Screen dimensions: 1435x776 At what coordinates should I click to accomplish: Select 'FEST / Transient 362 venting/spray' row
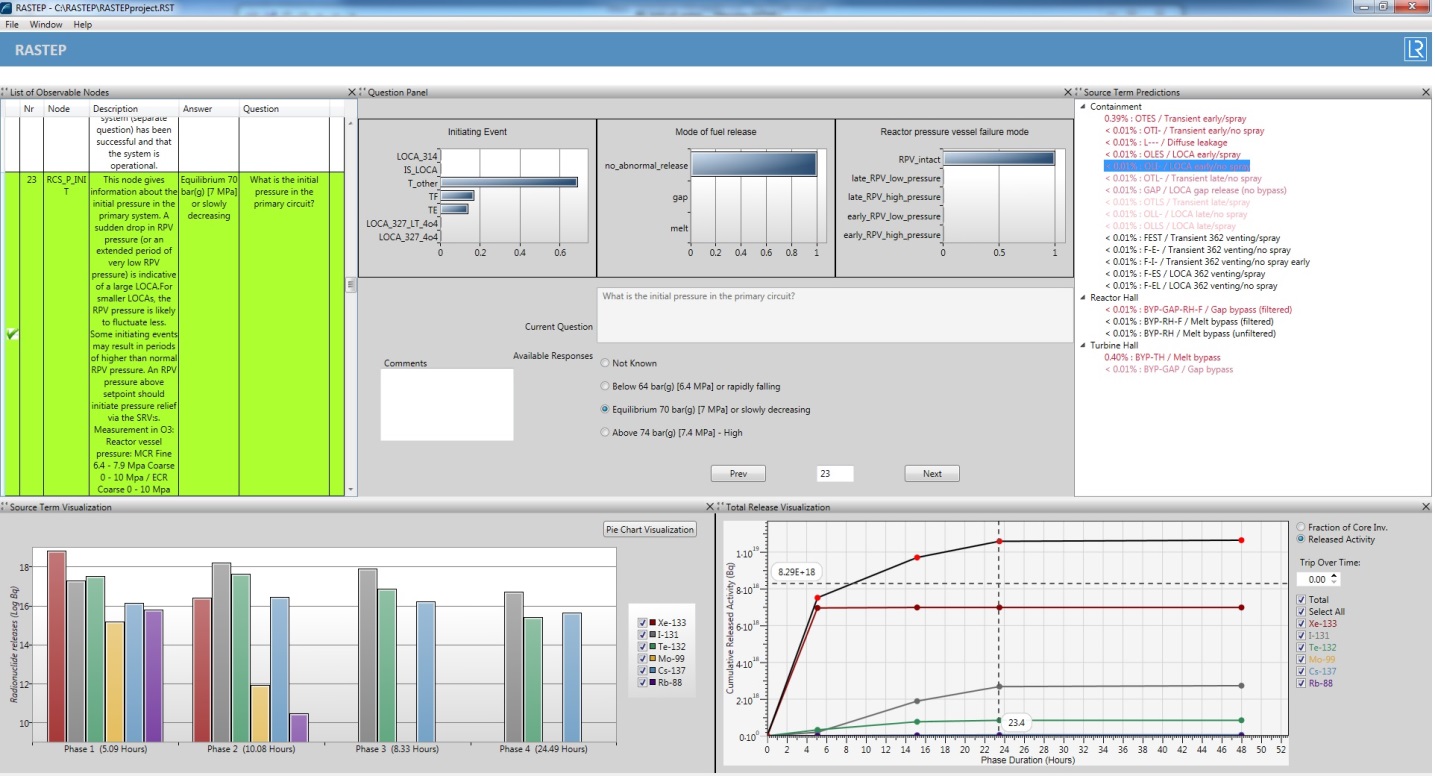click(x=1190, y=238)
